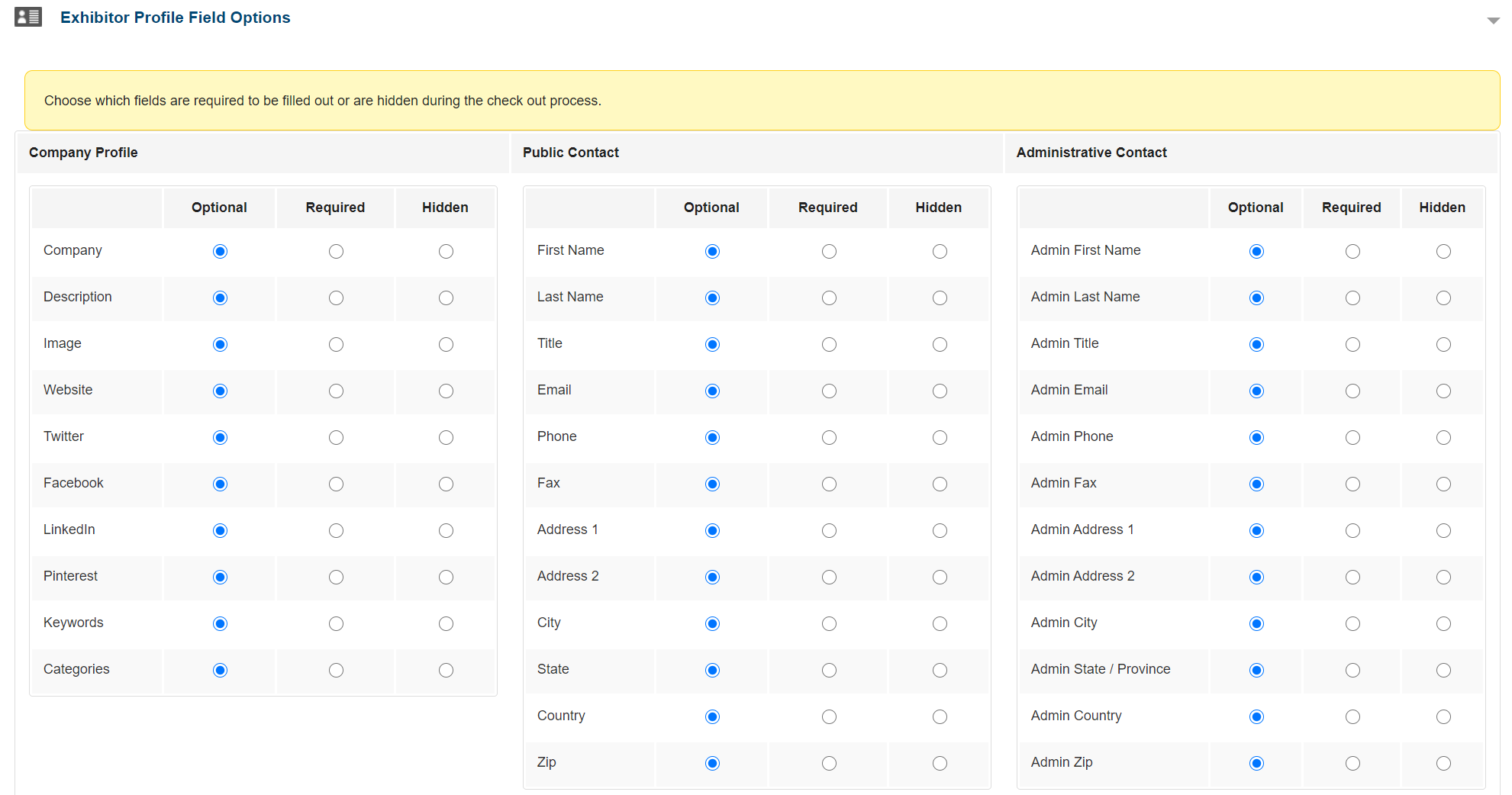Hide the Admin Address 2 field
Screen dimensions: 1512x795
1443,578
